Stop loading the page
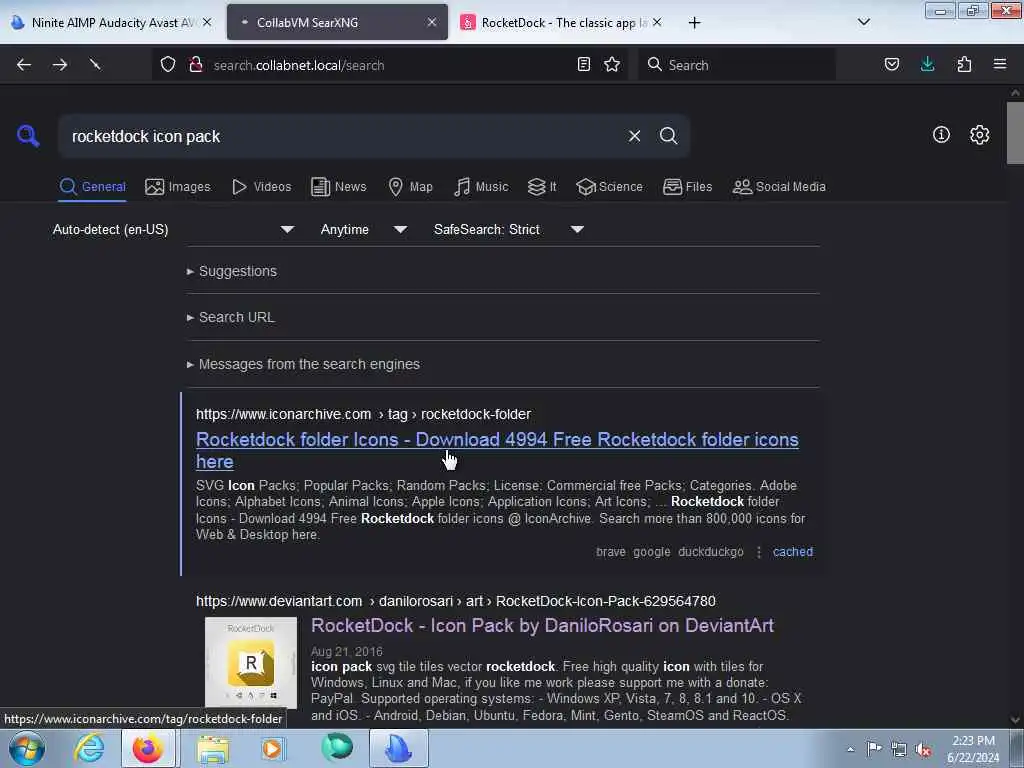The image size is (1024, 768). (95, 65)
